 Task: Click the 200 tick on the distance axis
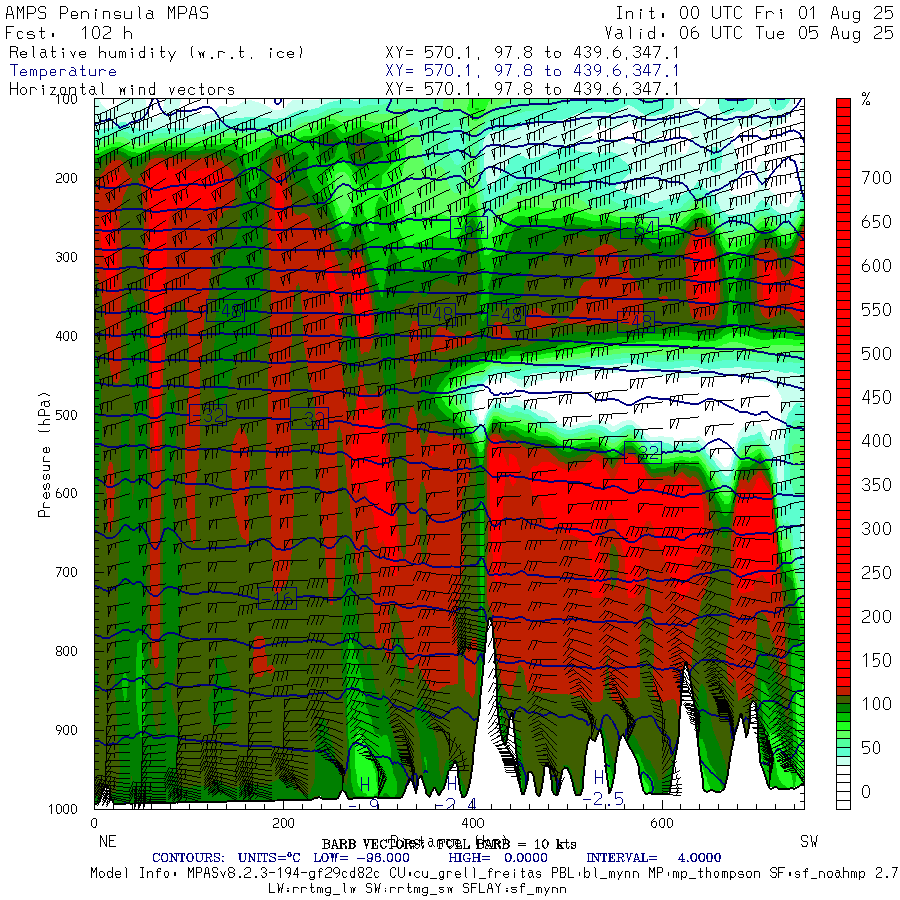(x=283, y=823)
